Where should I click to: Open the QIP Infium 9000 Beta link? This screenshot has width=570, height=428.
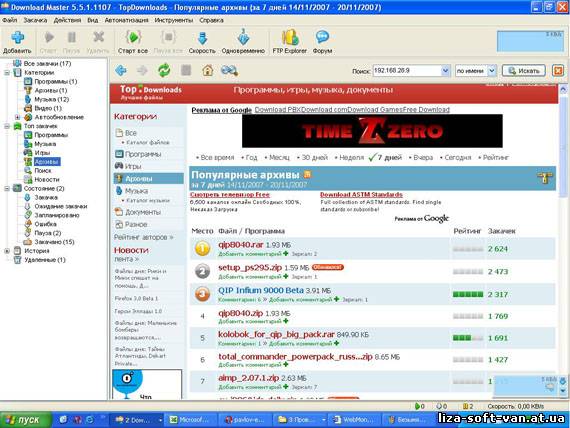click(261, 290)
